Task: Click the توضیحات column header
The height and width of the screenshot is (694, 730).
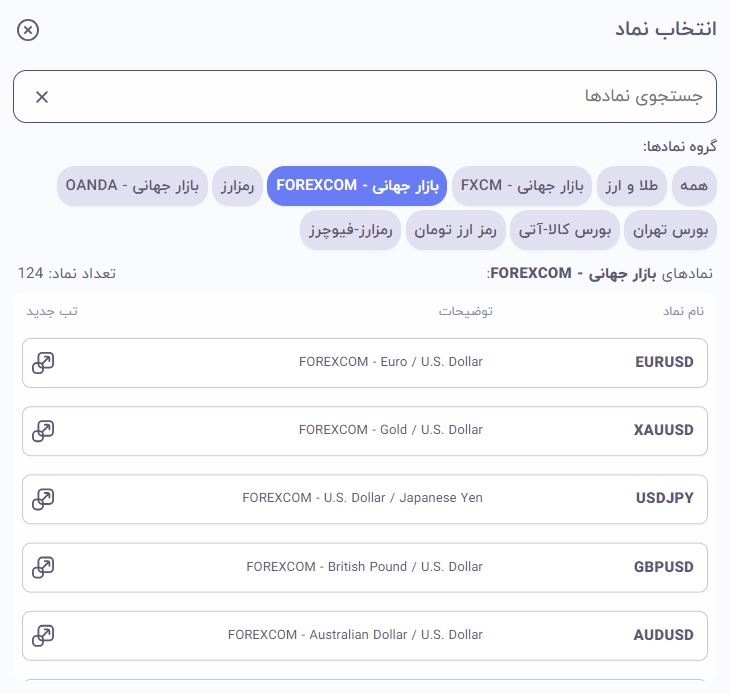Action: pyautogui.click(x=466, y=311)
